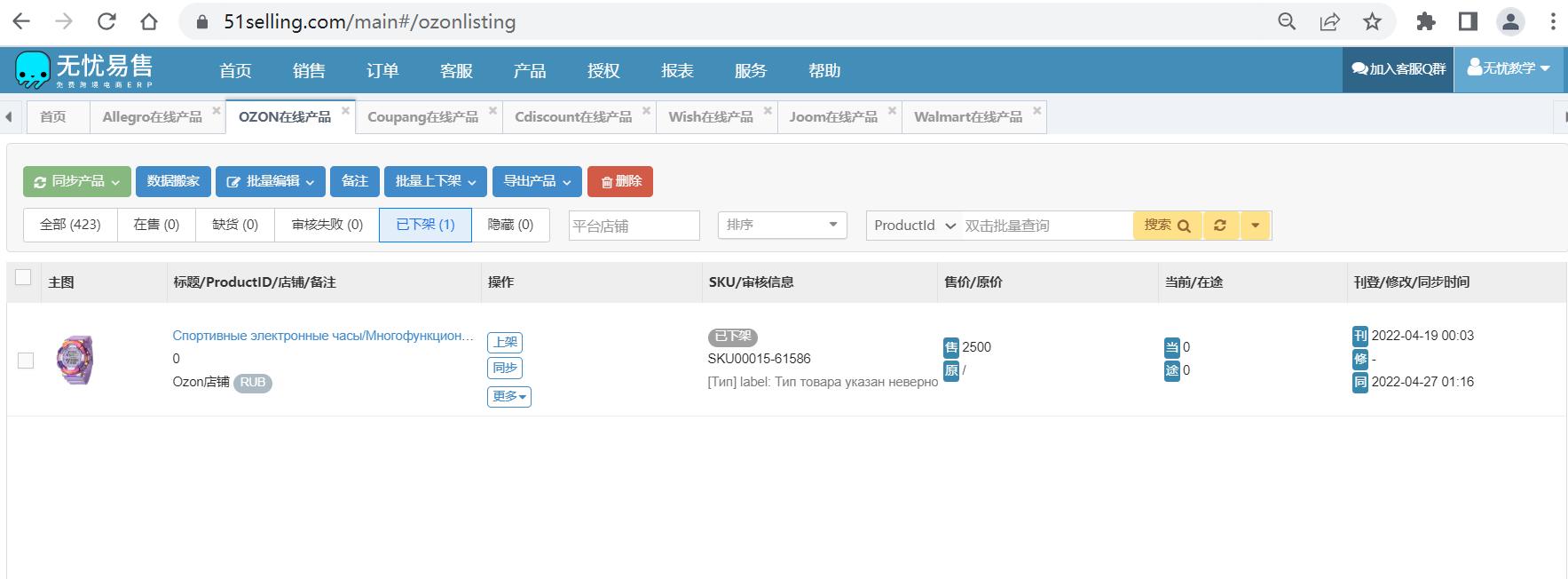Open browser extensions puzzle icon
Viewport: 1568px width, 579px height.
(x=1426, y=21)
